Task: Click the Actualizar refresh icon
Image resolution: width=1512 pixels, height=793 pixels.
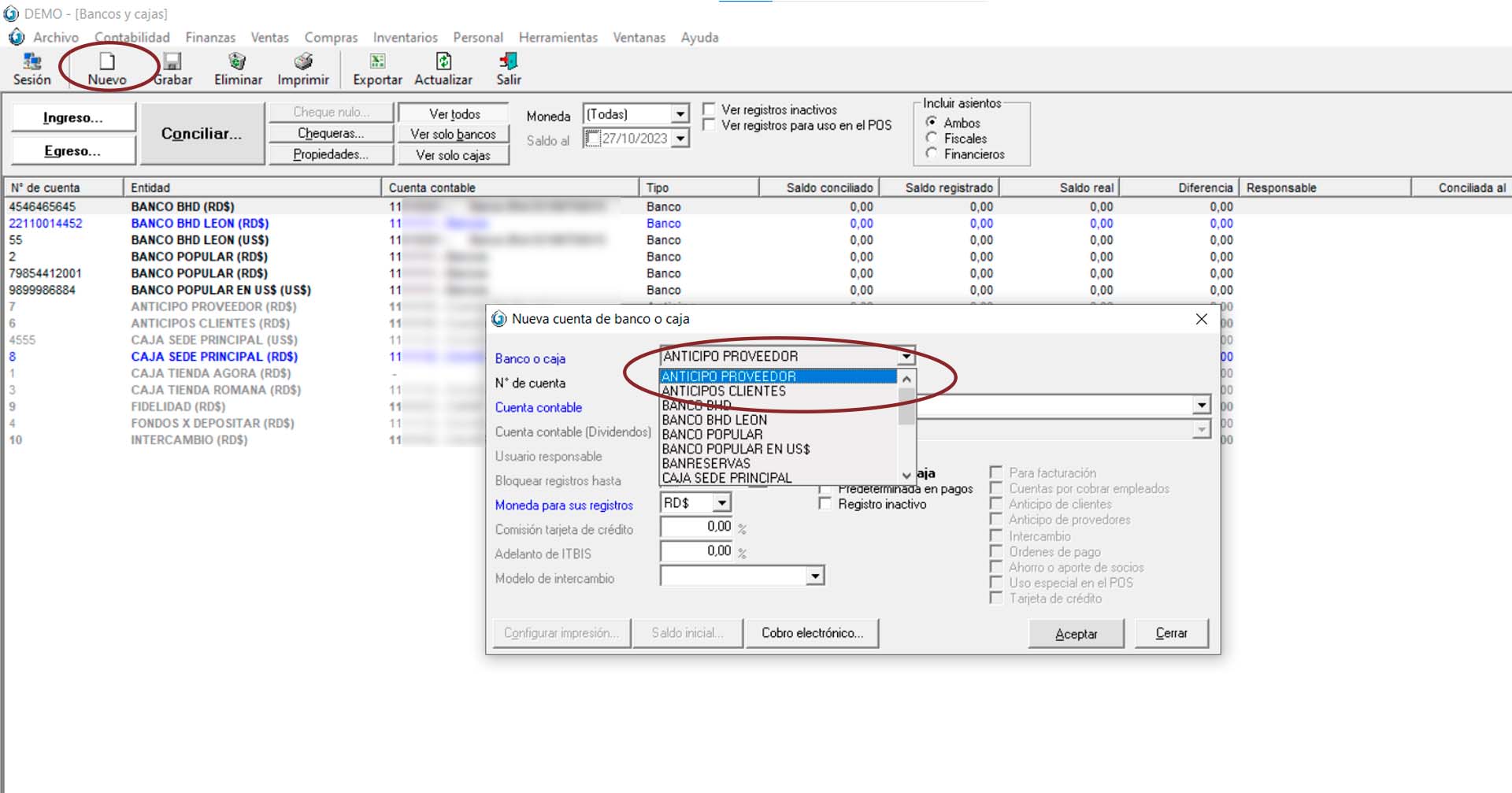Action: tap(443, 61)
